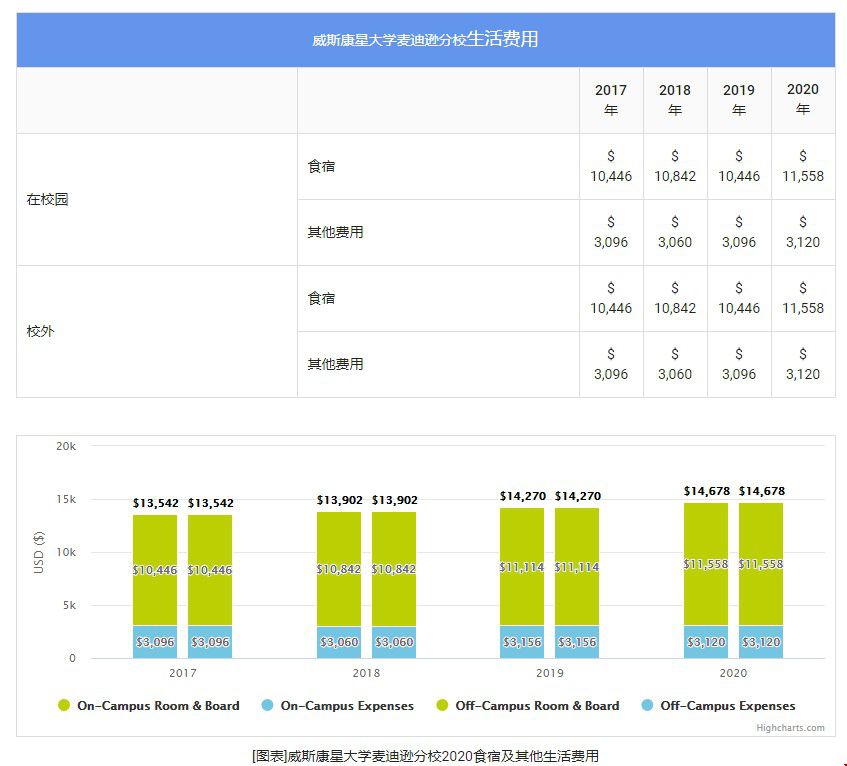This screenshot has width=847, height=766.
Task: Click the chart caption below the graph
Action: [x=425, y=755]
